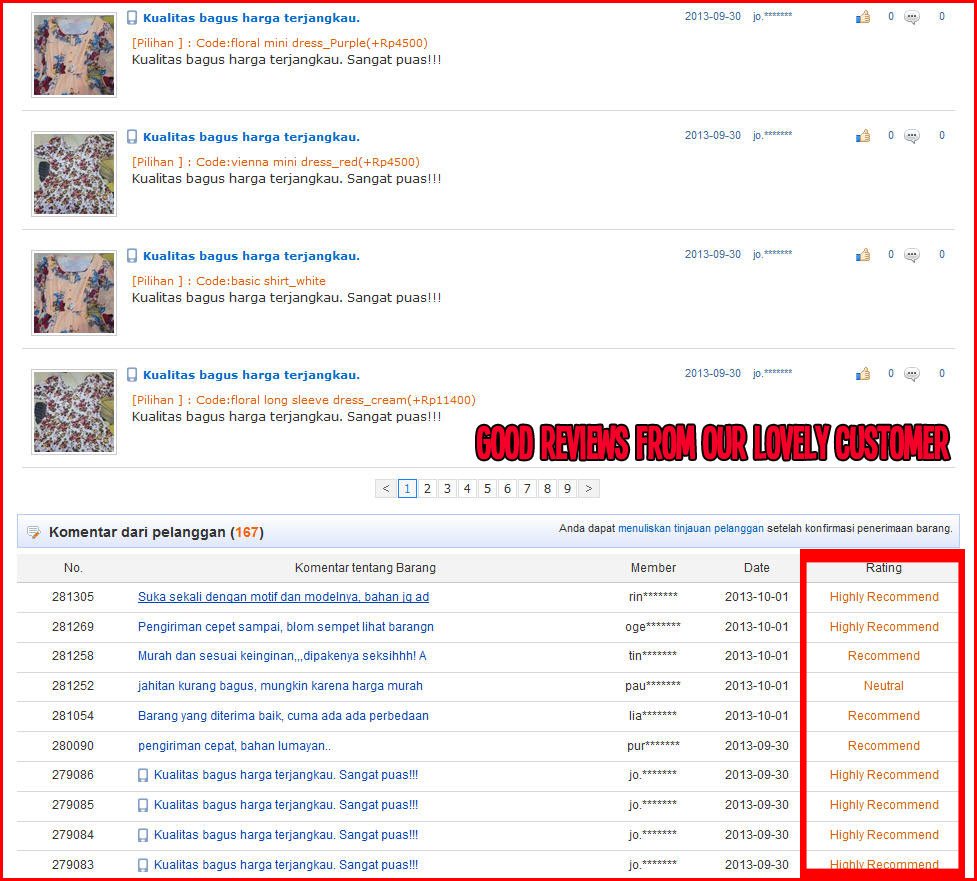
Task: Go to next review page arrow
Action: [589, 488]
